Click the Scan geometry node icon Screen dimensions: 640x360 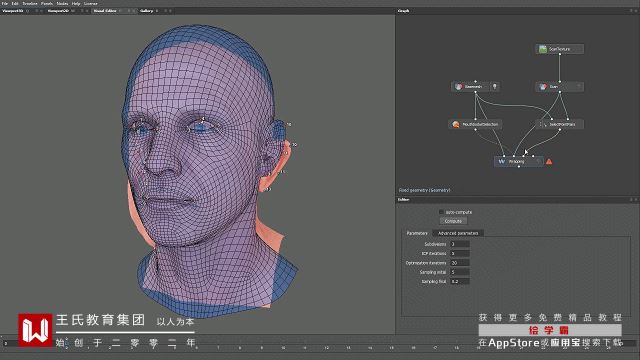[x=542, y=87]
